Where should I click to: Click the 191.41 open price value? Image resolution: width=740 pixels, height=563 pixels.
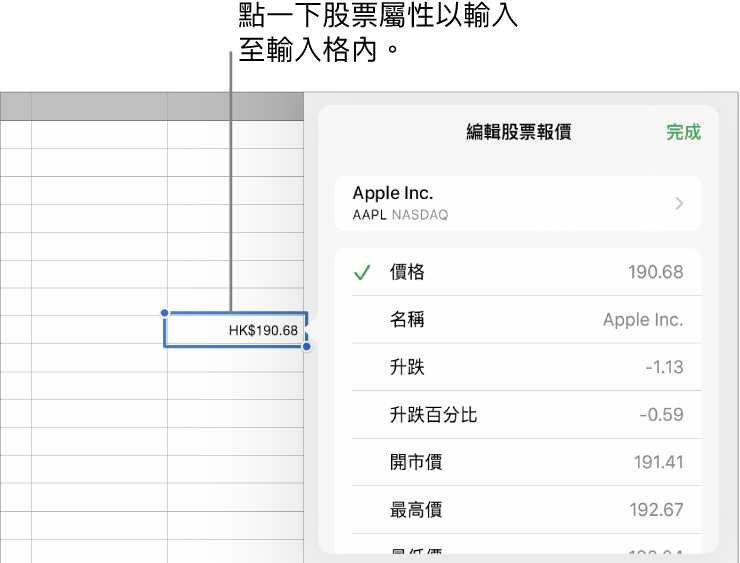click(658, 462)
